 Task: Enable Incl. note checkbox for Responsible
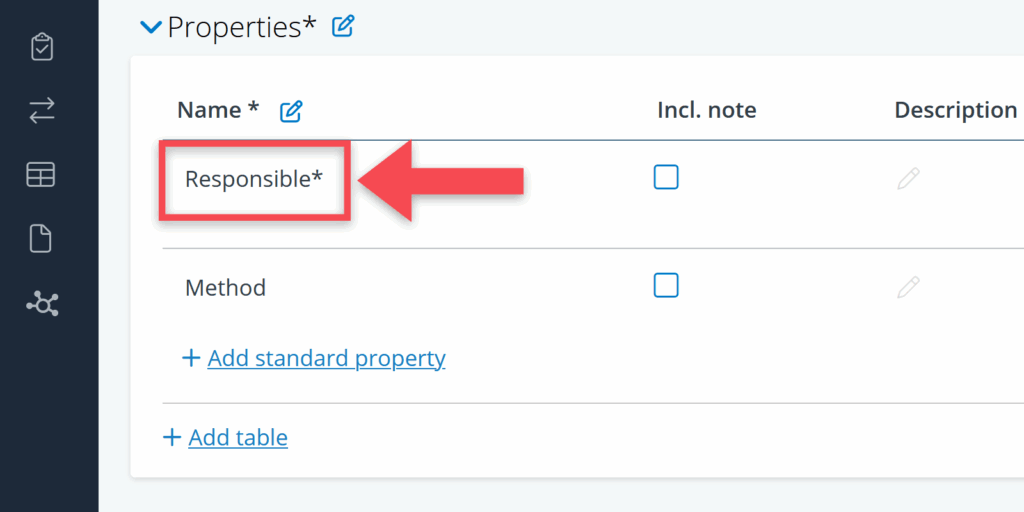pyautogui.click(x=666, y=177)
